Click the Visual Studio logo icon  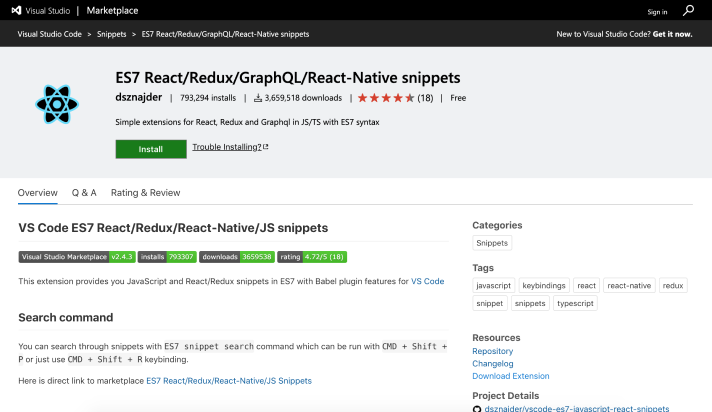(16, 10)
